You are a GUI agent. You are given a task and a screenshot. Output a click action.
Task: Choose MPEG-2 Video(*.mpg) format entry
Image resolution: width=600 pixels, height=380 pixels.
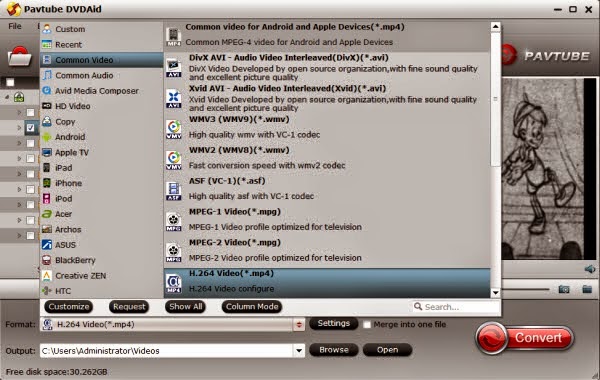(x=327, y=251)
